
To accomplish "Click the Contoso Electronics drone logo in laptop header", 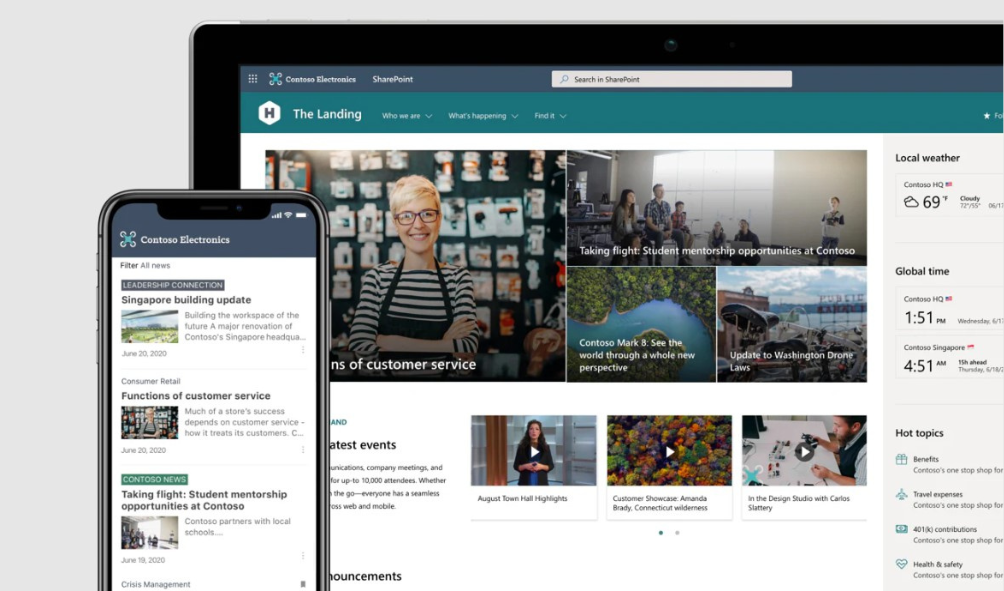I will coord(275,79).
